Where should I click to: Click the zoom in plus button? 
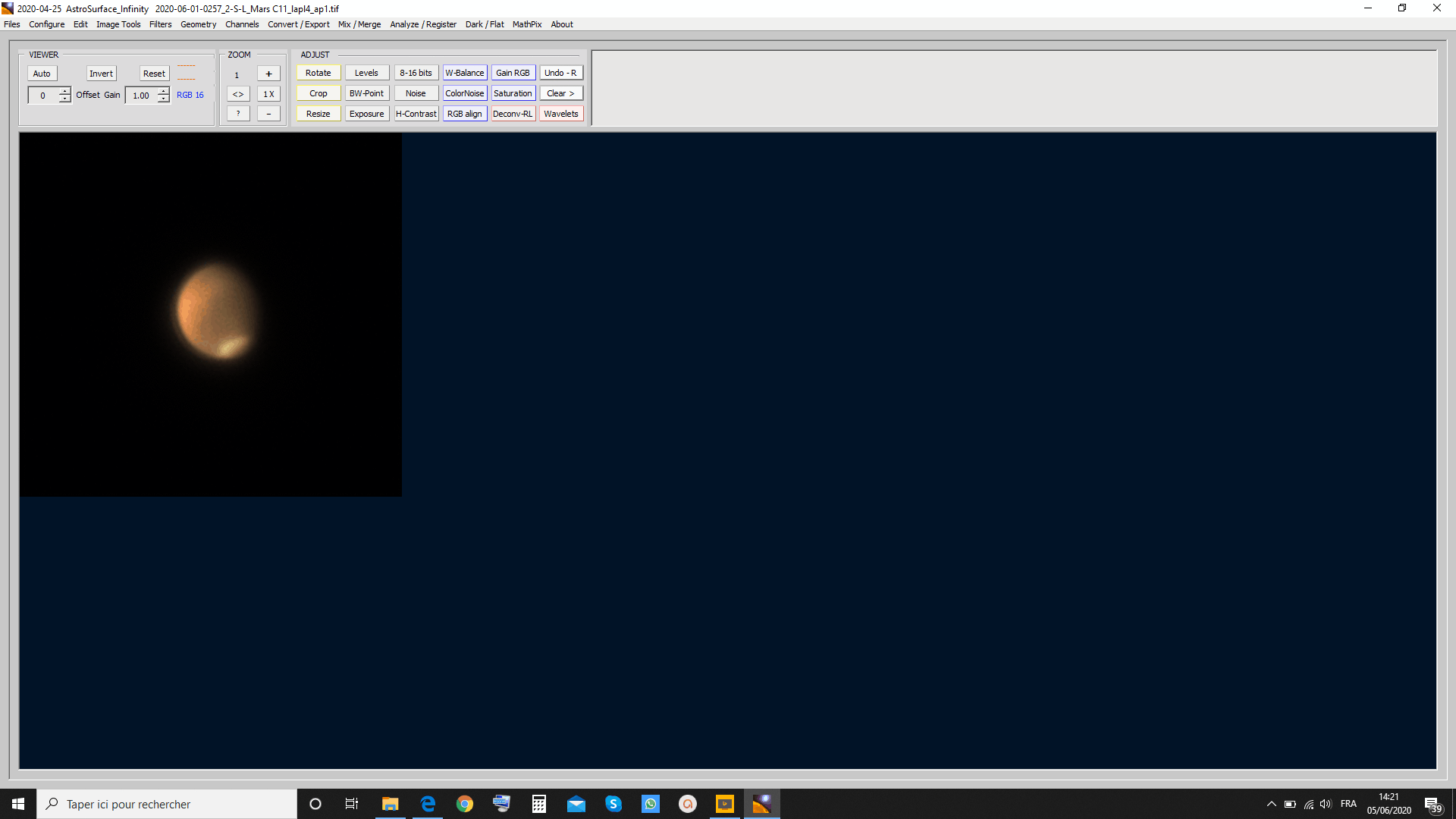pos(268,74)
